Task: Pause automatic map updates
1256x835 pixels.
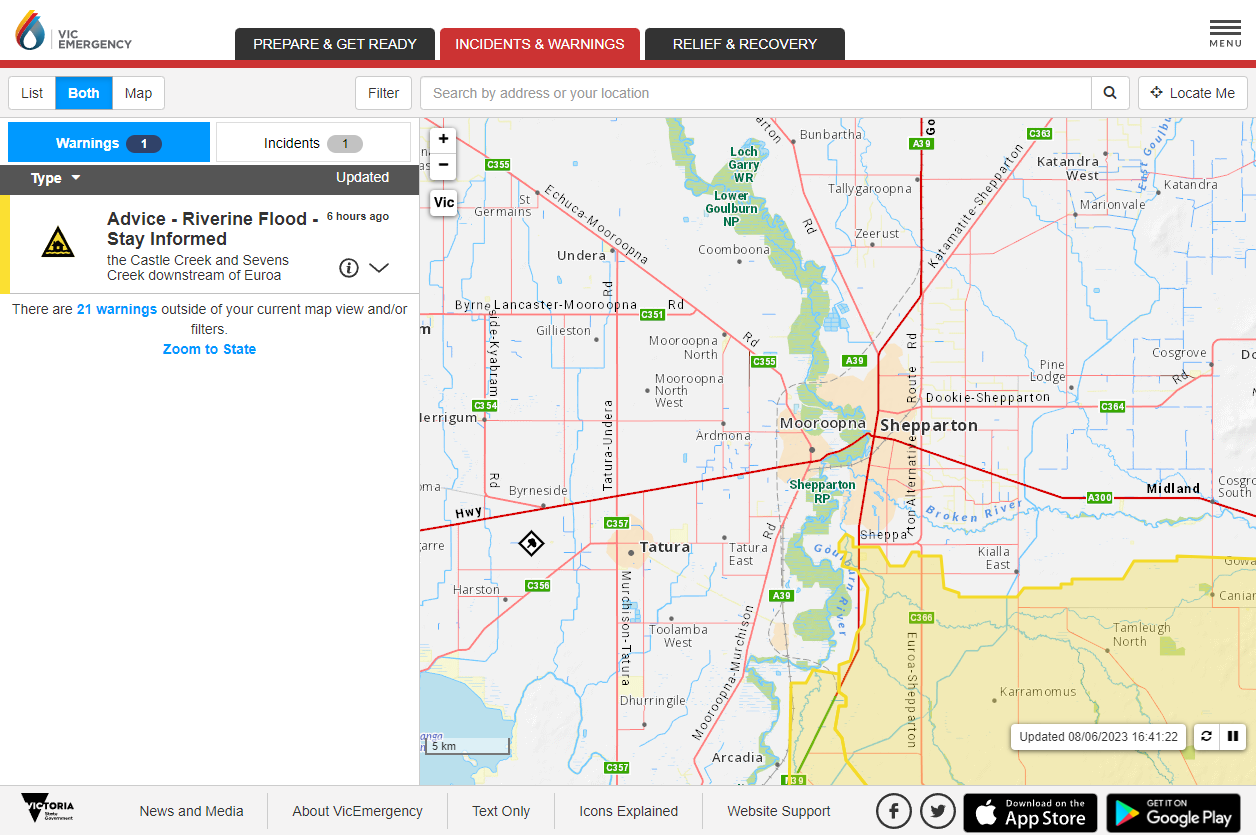Action: (1233, 737)
